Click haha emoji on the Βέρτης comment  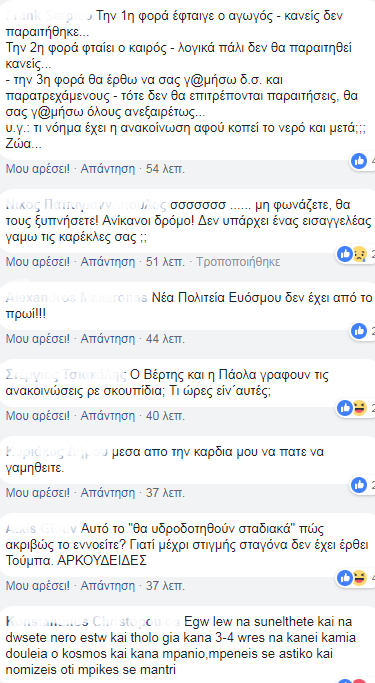click(x=360, y=408)
